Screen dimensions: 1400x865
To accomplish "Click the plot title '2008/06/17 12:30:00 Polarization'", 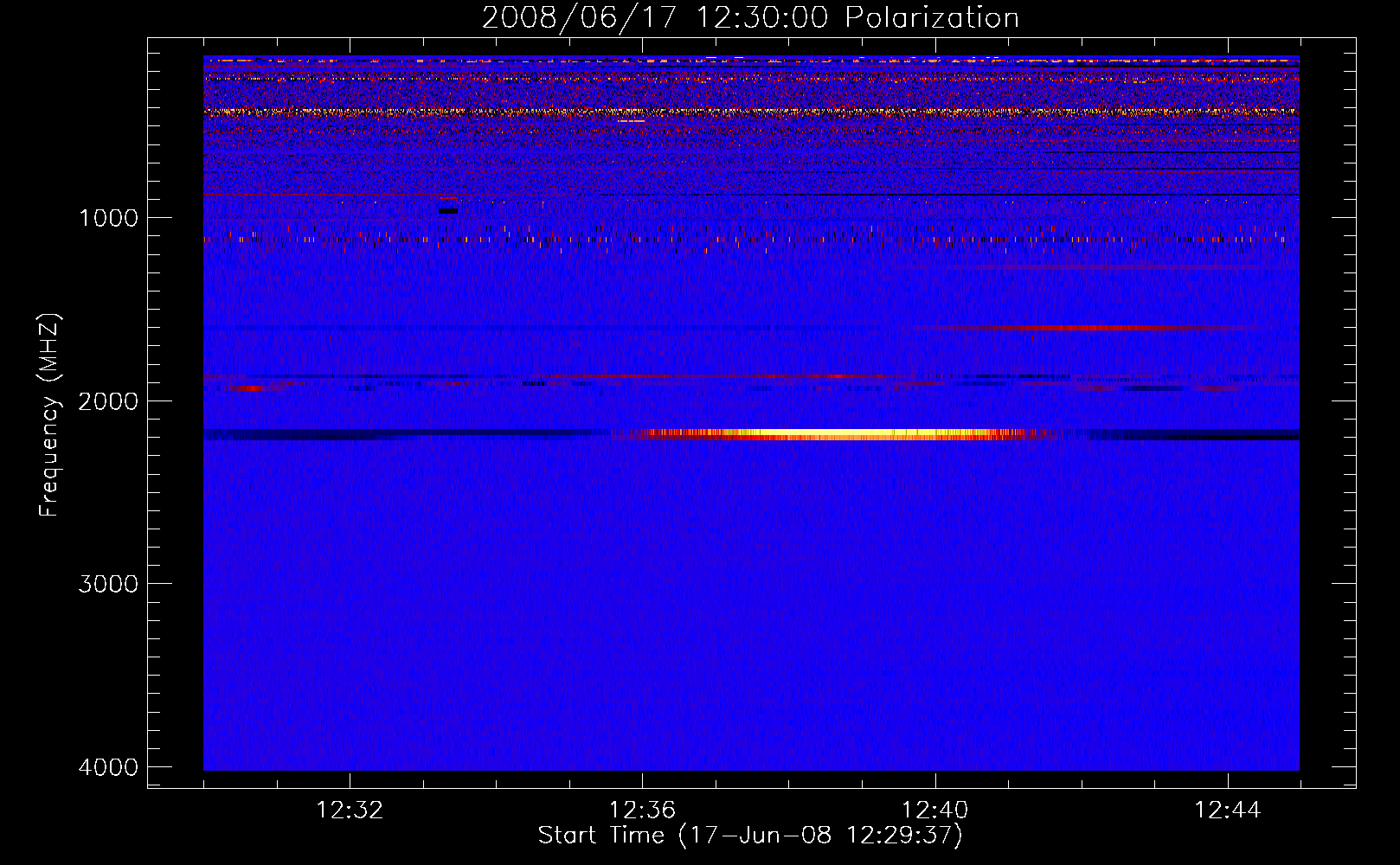I will click(x=750, y=18).
